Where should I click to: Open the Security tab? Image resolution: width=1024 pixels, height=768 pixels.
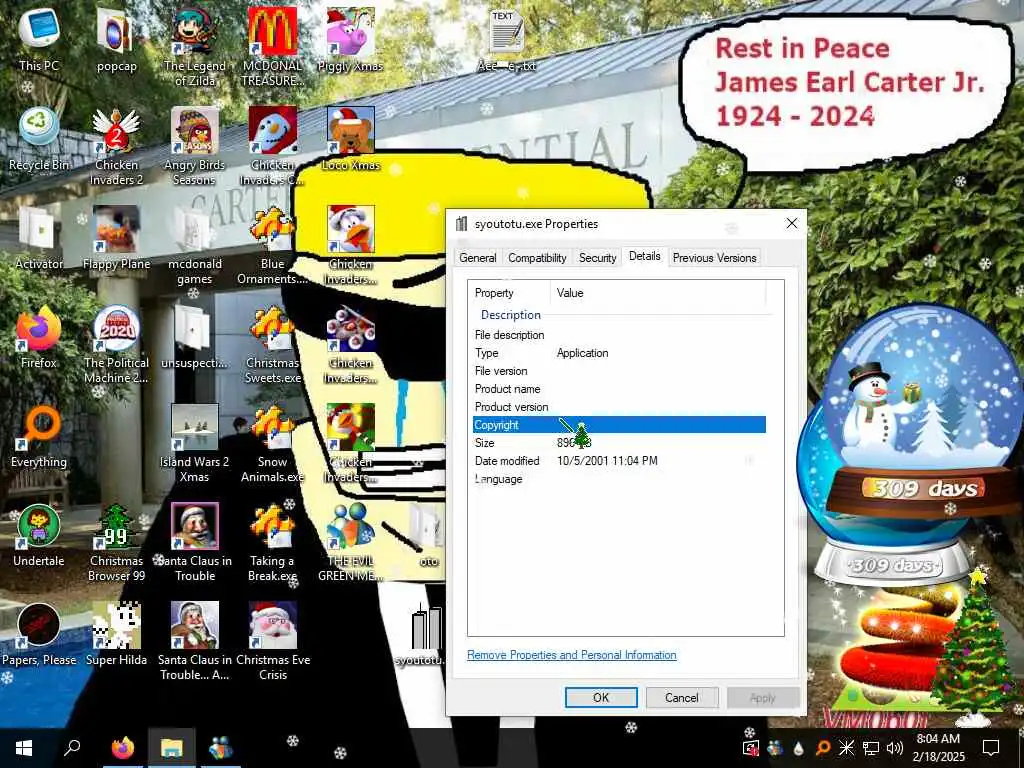click(x=597, y=258)
